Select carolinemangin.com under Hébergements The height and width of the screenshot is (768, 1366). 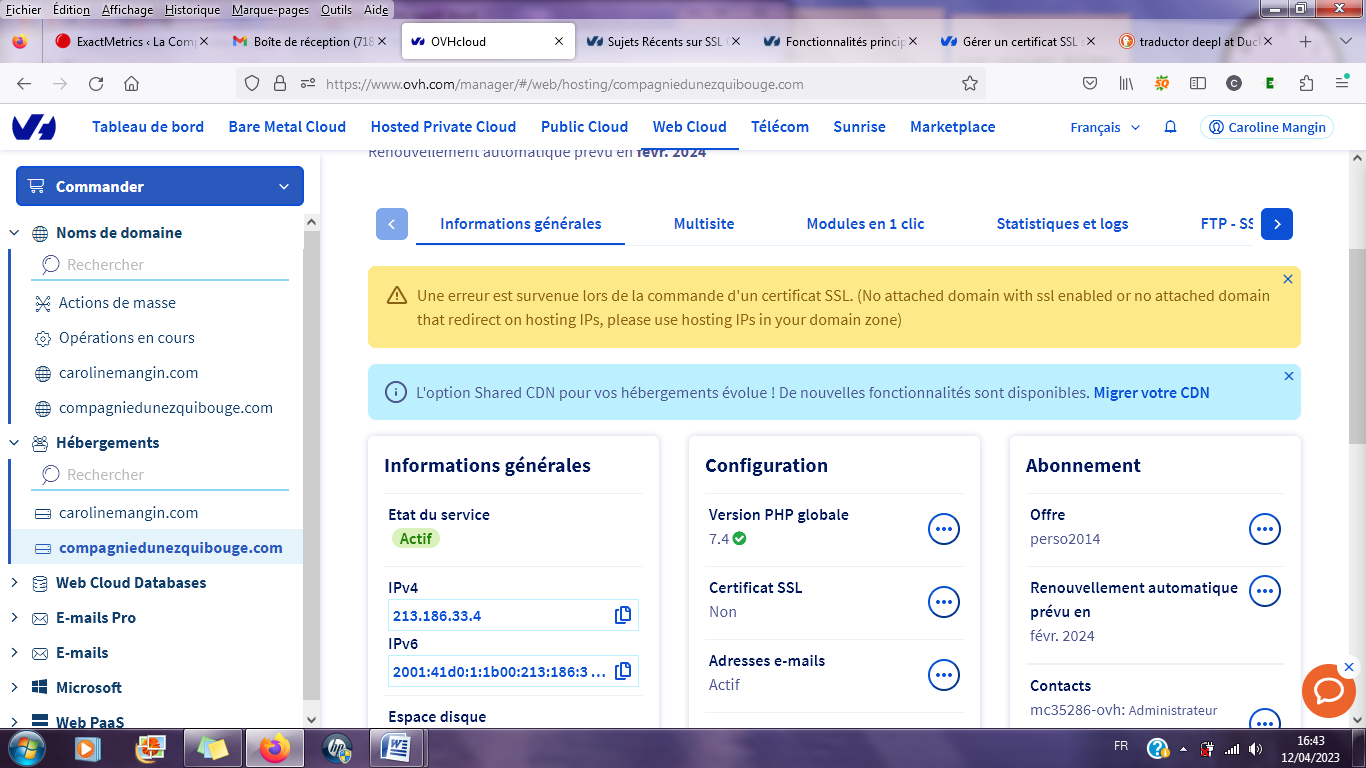(128, 513)
